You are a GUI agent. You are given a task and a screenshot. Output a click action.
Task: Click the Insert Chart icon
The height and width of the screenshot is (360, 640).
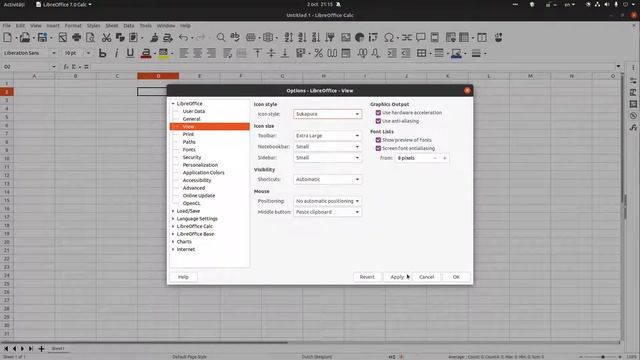pos(360,38)
